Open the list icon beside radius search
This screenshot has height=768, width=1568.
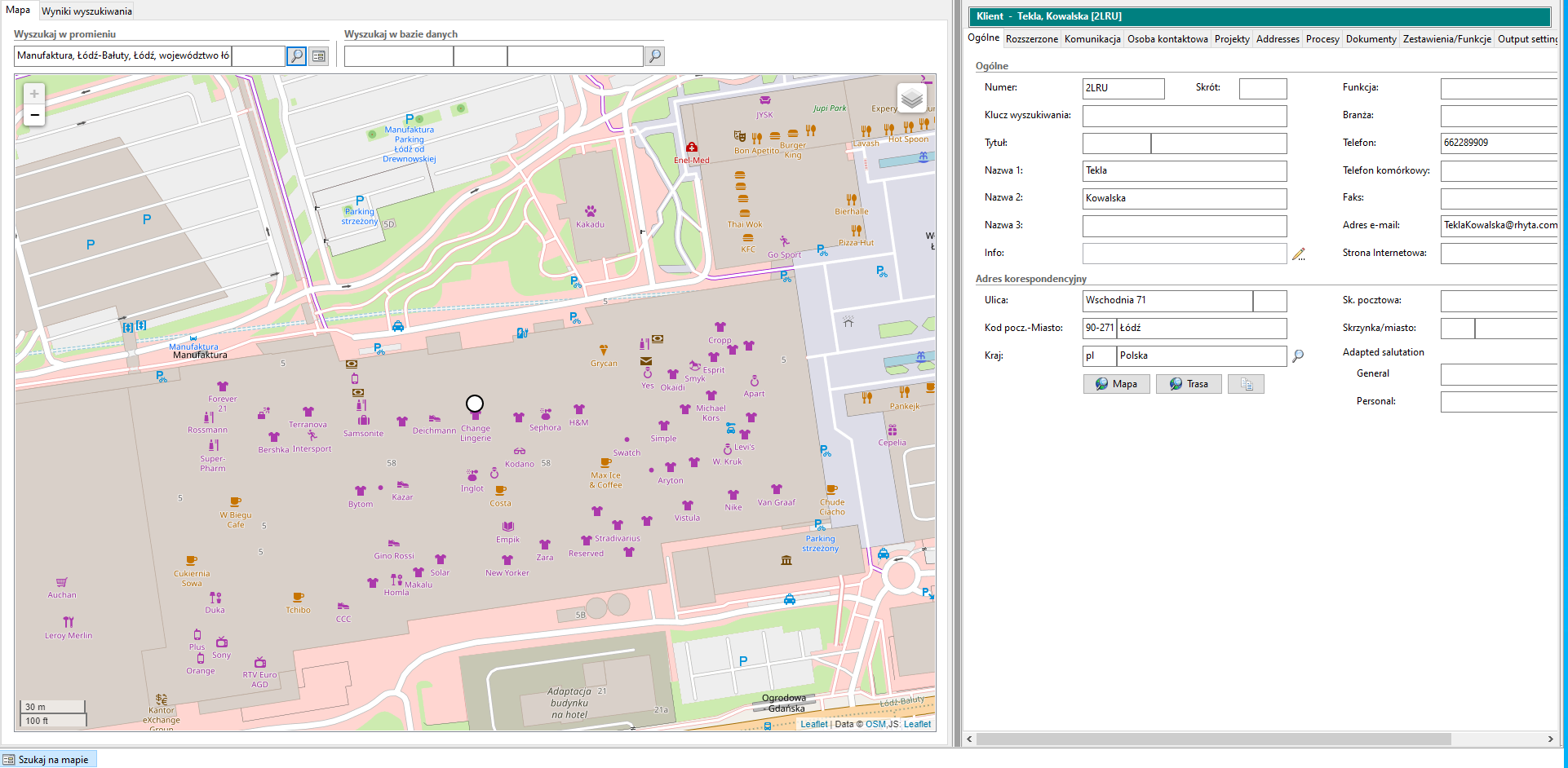pos(319,56)
